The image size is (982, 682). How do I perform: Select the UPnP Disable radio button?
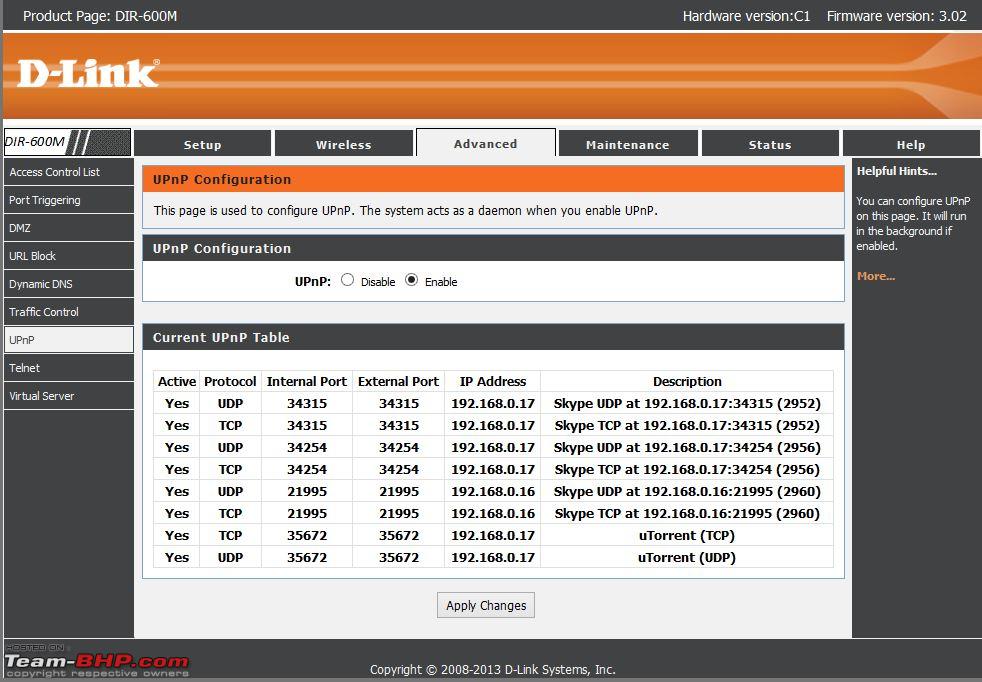[x=348, y=280]
